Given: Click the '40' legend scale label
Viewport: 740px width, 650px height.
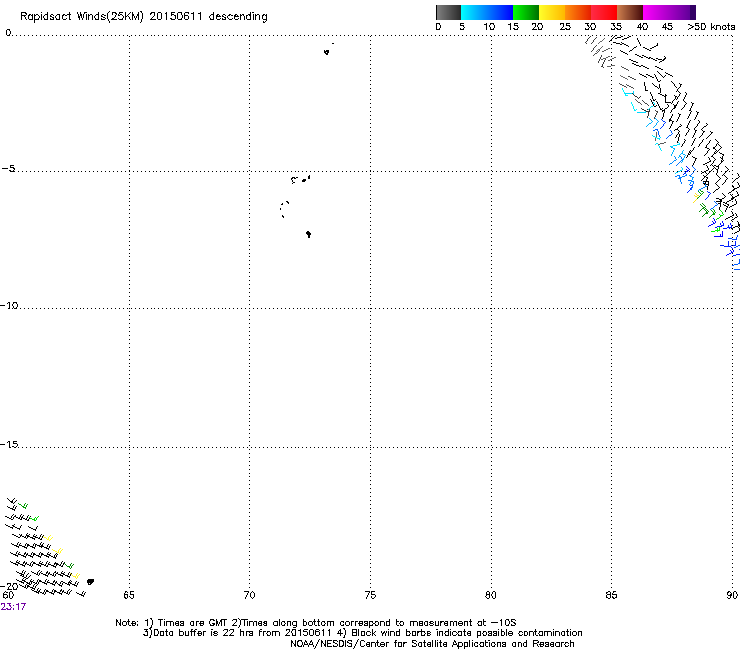Looking at the screenshot, I should click(x=642, y=27).
